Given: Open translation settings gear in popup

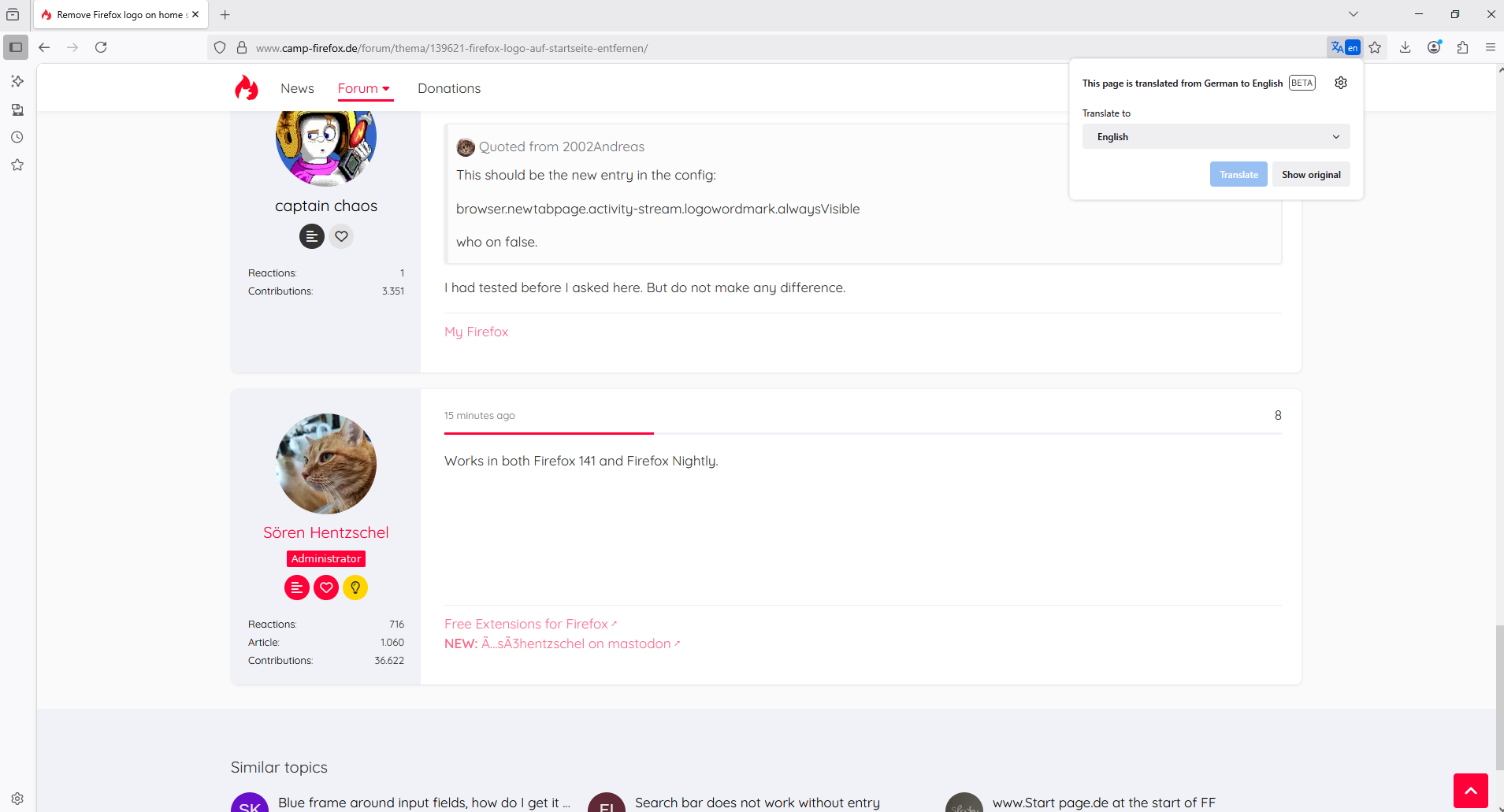Looking at the screenshot, I should pyautogui.click(x=1341, y=83).
